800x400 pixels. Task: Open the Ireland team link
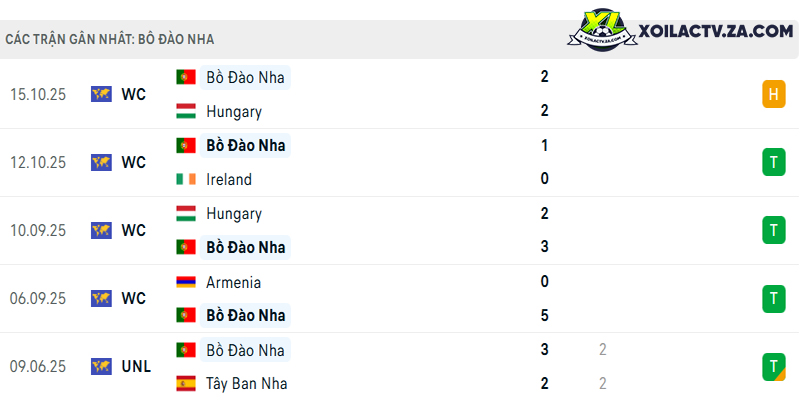pyautogui.click(x=229, y=180)
